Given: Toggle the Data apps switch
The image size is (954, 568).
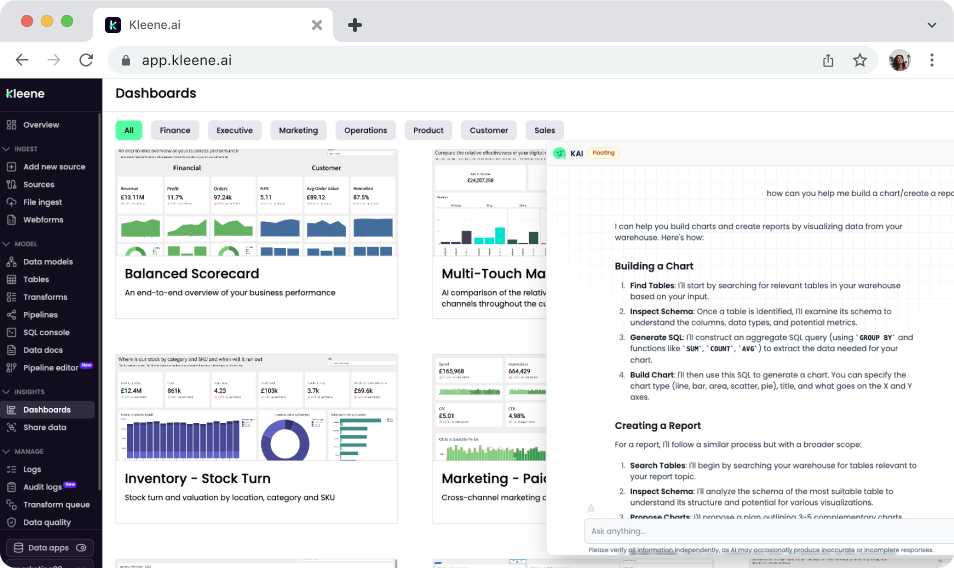Looking at the screenshot, I should point(81,547).
